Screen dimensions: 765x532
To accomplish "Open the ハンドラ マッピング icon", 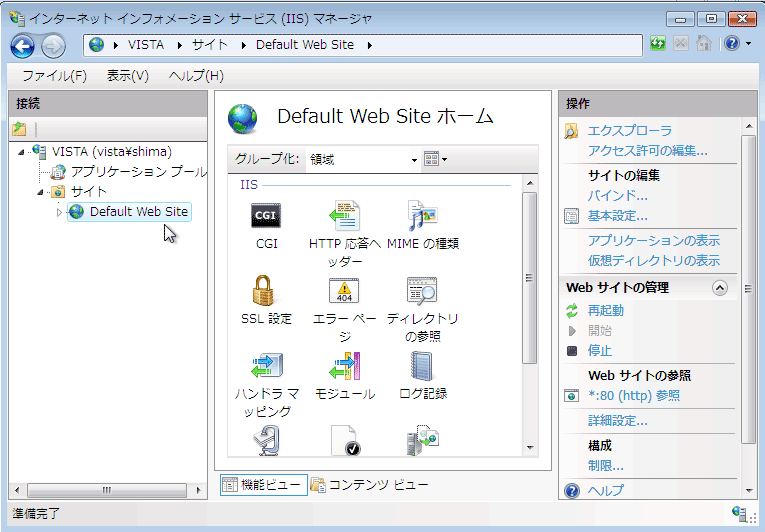I will pyautogui.click(x=266, y=366).
